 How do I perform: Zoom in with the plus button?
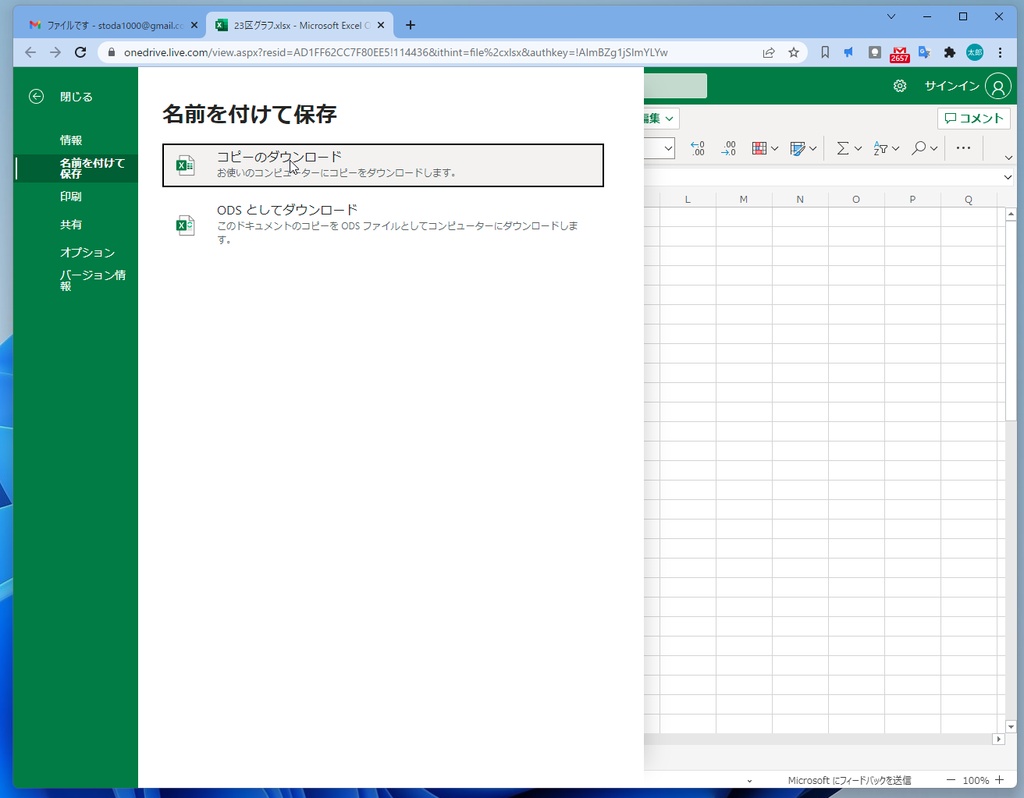[1000, 780]
